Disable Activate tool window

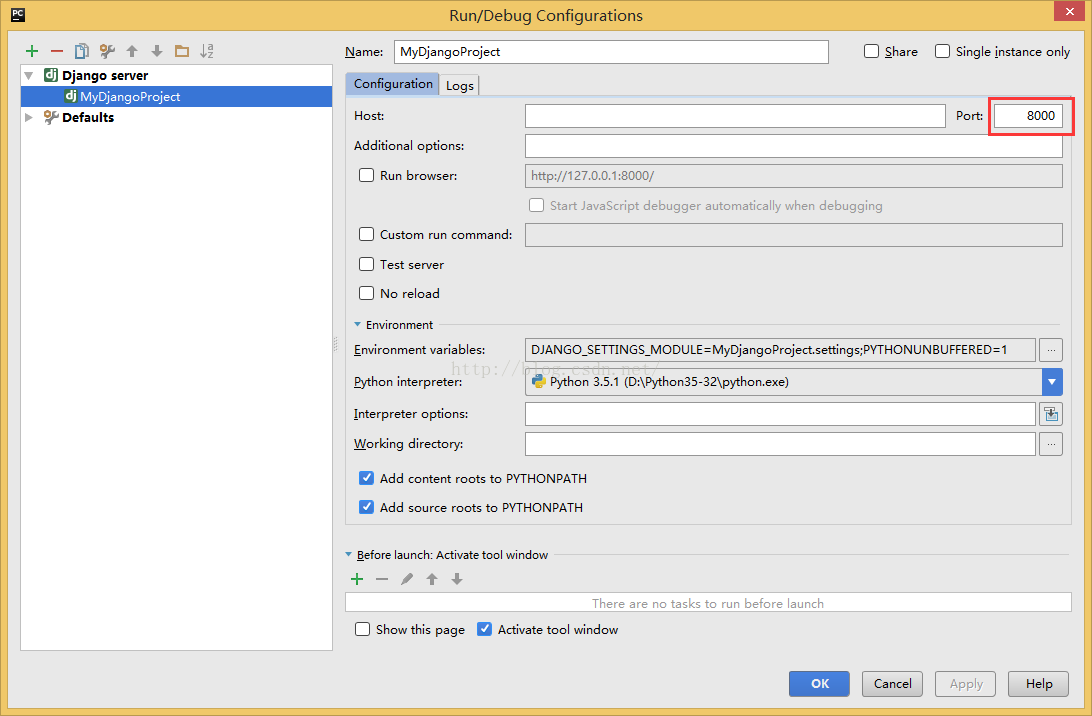[484, 629]
